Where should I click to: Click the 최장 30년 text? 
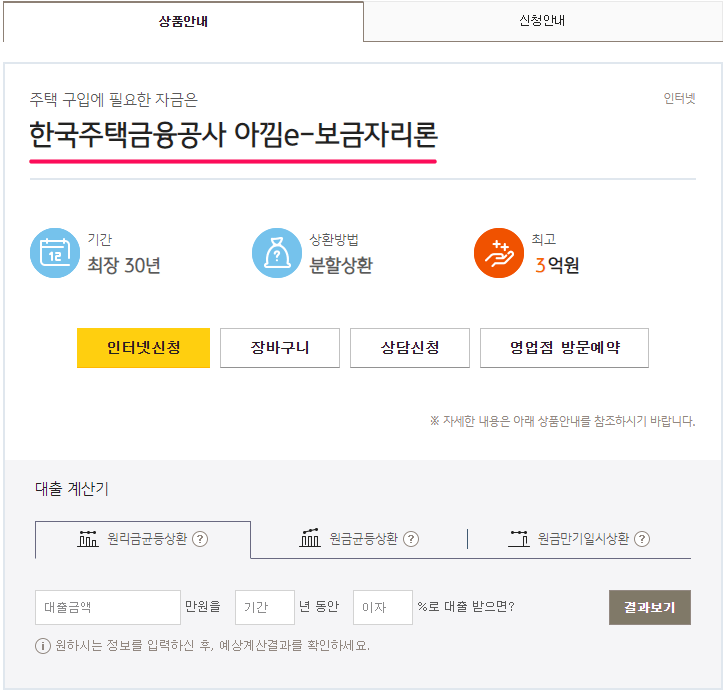(124, 266)
